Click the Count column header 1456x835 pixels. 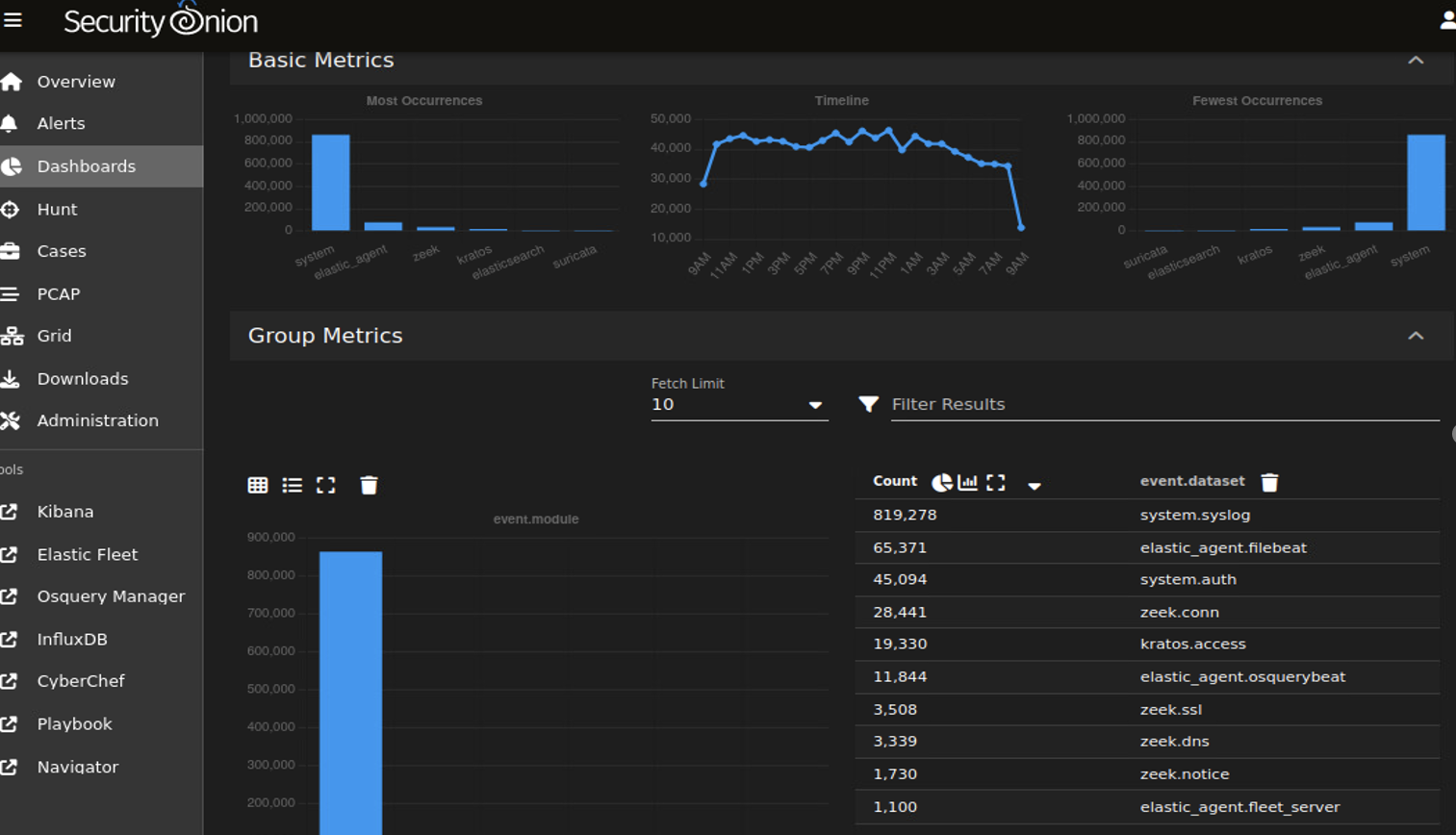(895, 481)
